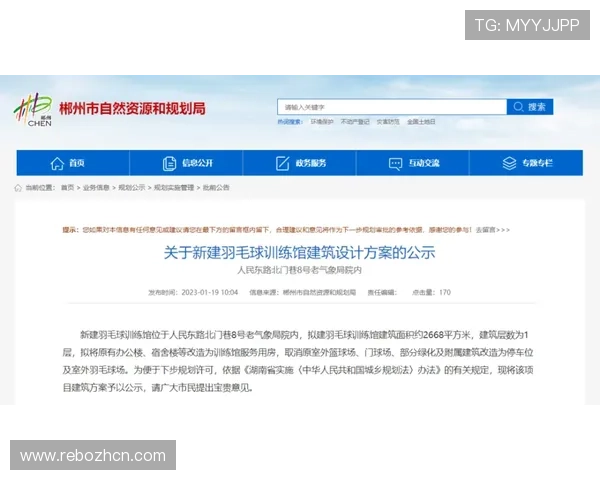Screen dimensions: 600x480
Task: Click 批前公告 in the breadcrumb trail
Action: click(x=216, y=188)
